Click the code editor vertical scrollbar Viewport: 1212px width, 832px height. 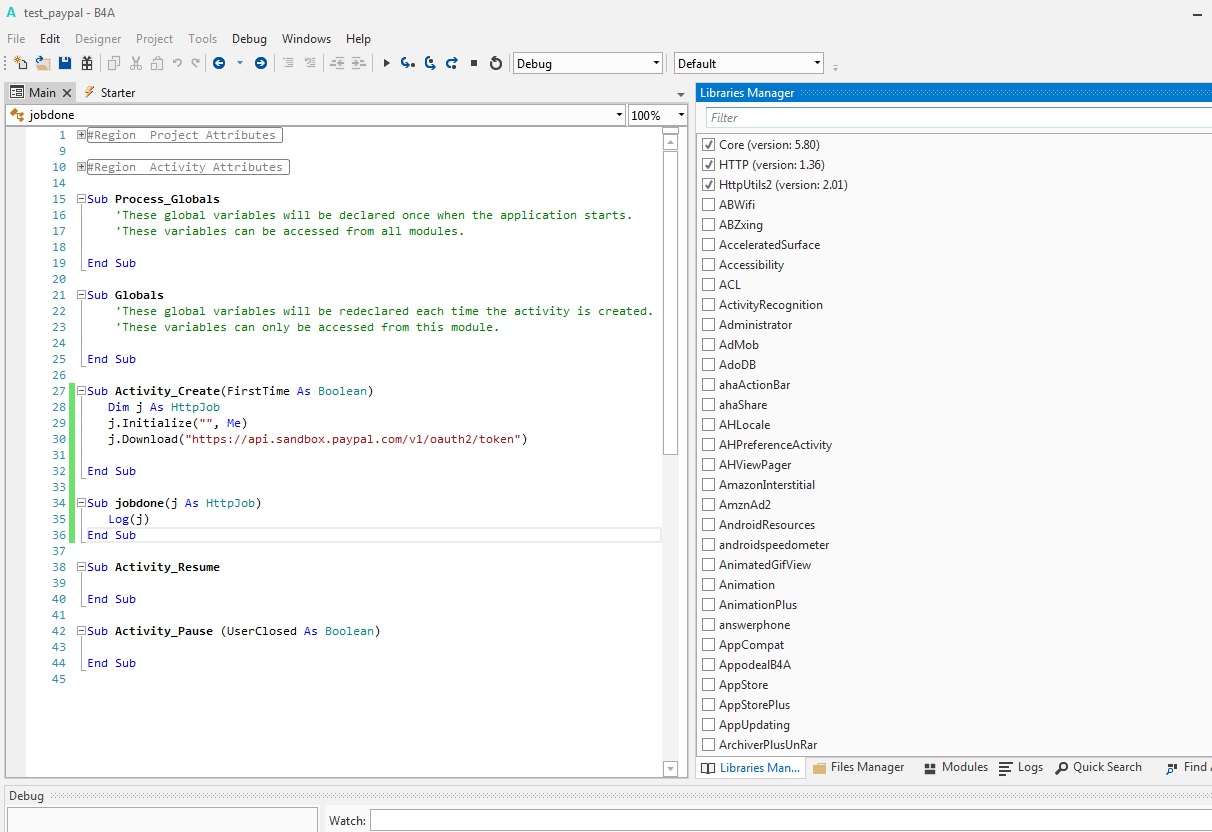coord(670,300)
